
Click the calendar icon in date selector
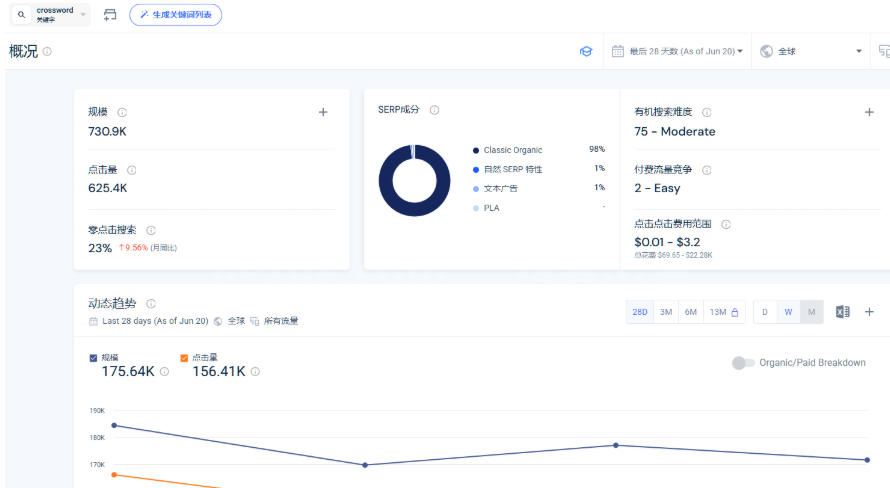click(618, 52)
